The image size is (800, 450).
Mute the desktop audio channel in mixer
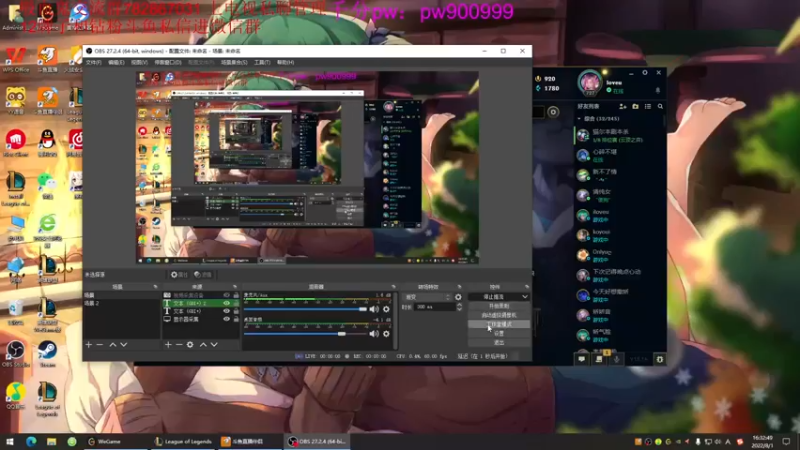(x=374, y=334)
